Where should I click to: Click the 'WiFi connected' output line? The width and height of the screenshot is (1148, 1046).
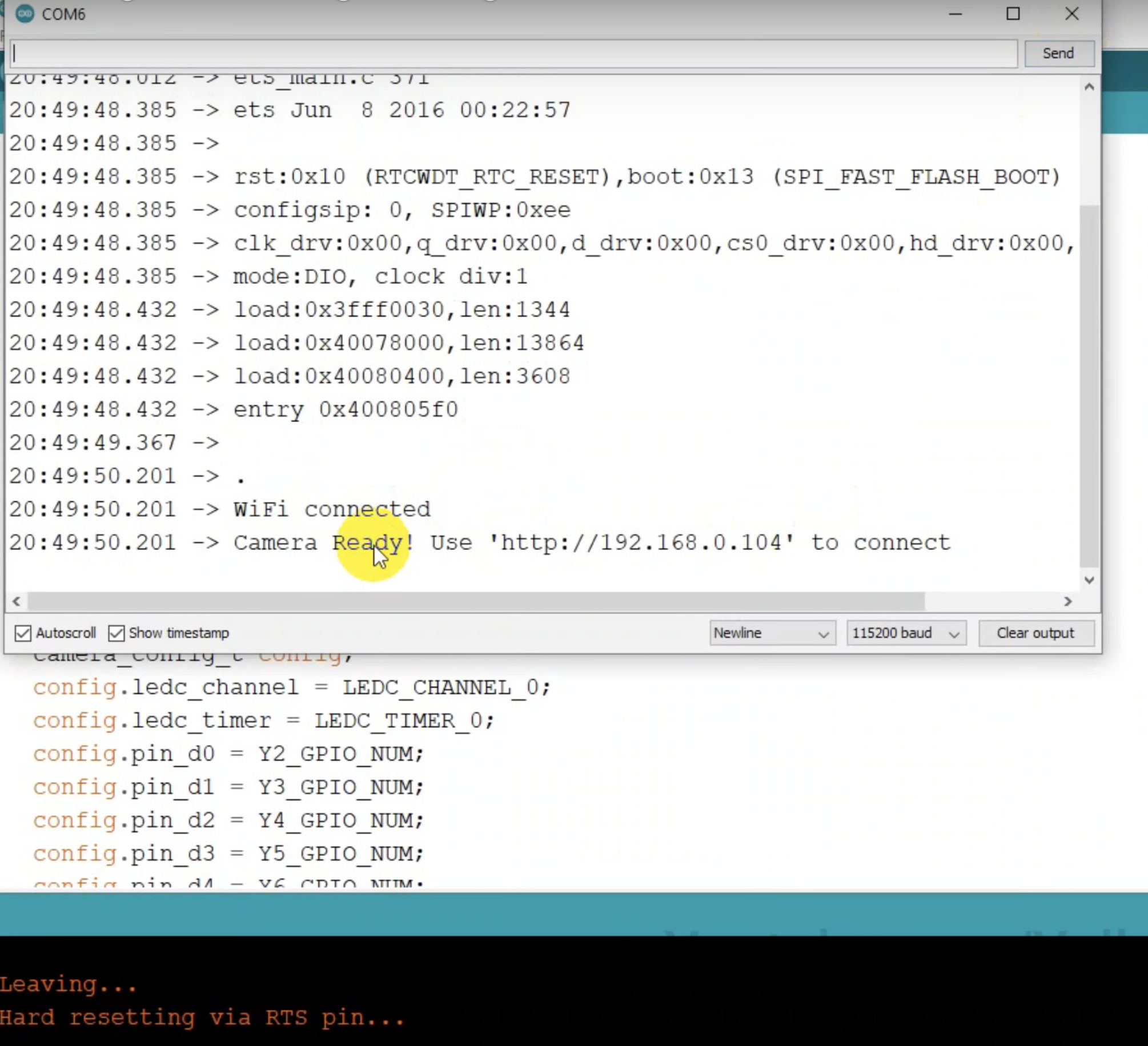(332, 509)
